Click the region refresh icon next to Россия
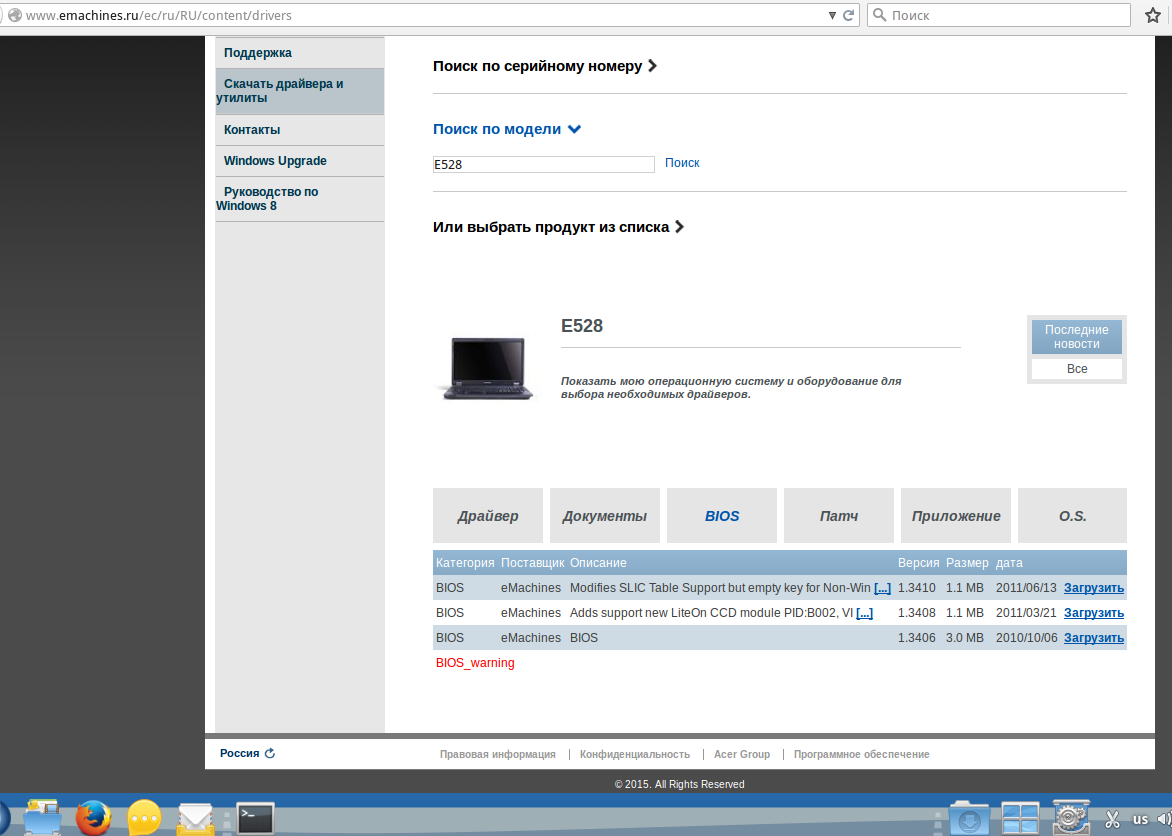 click(x=270, y=753)
